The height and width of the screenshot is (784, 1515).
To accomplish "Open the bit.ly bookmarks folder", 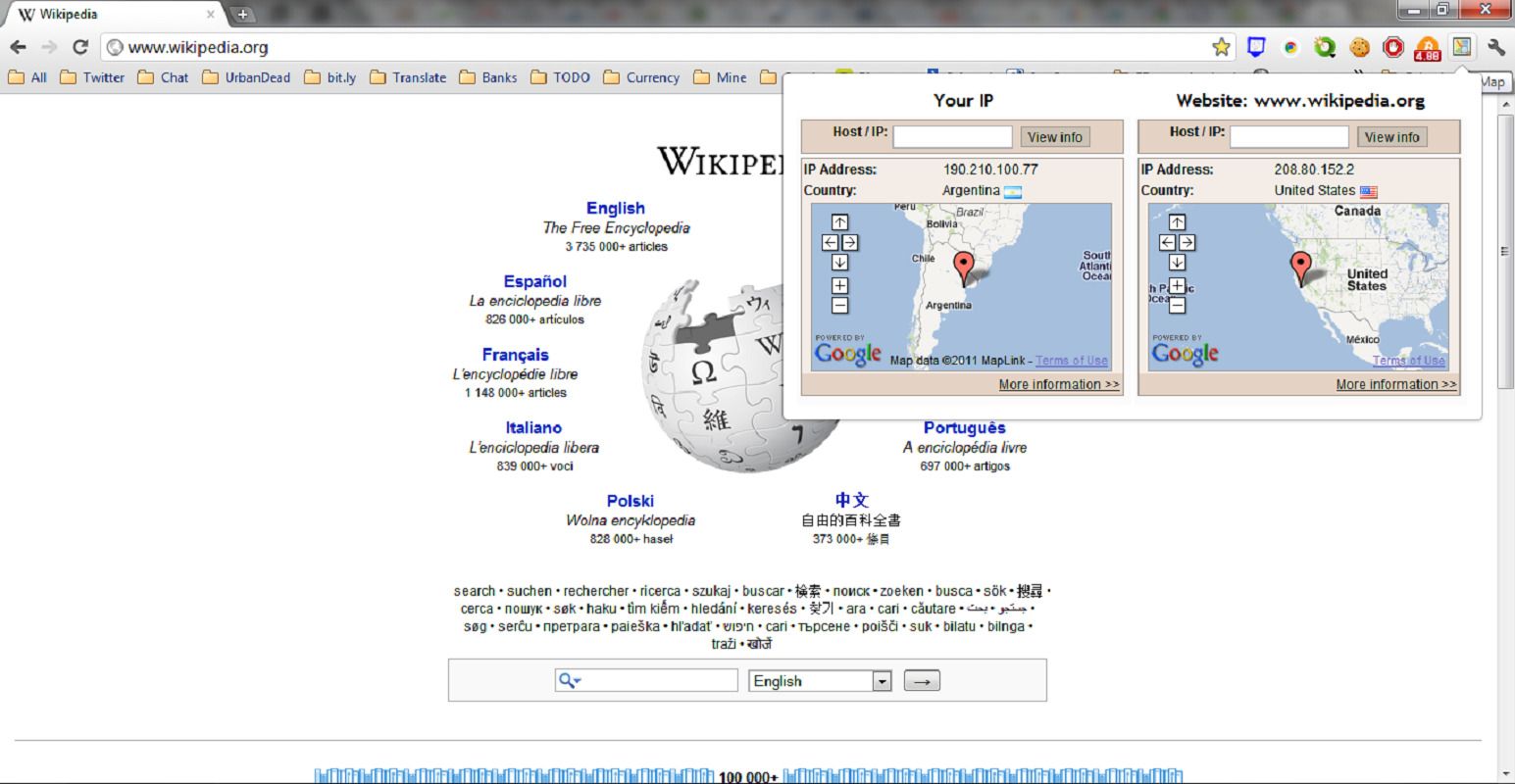I will 331,77.
